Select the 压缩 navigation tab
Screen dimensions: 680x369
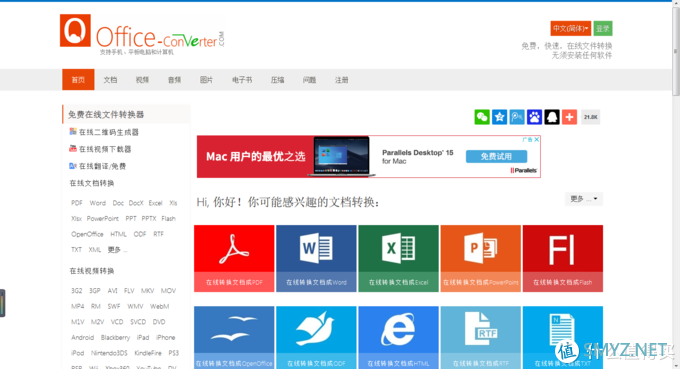pyautogui.click(x=278, y=80)
